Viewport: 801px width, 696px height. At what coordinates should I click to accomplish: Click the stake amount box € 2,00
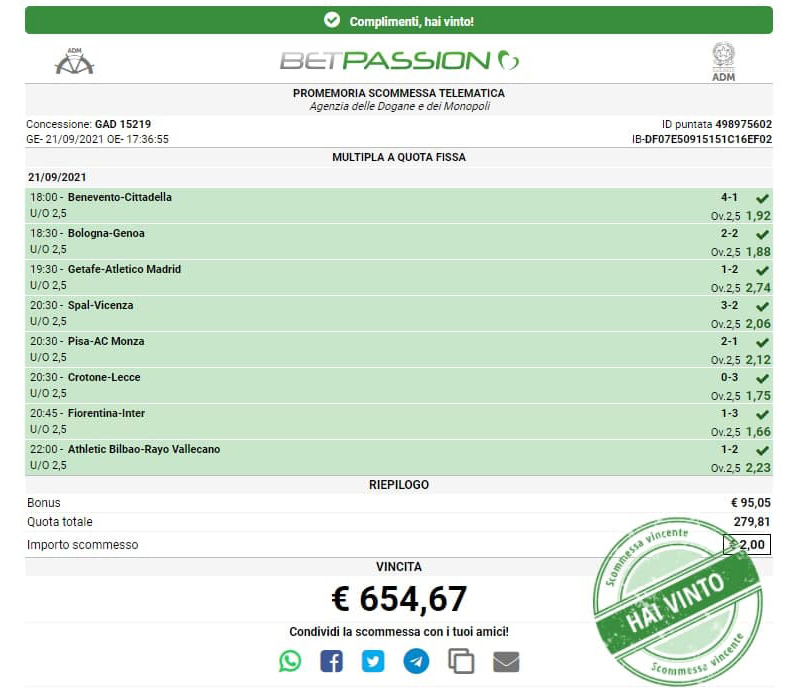[x=747, y=544]
